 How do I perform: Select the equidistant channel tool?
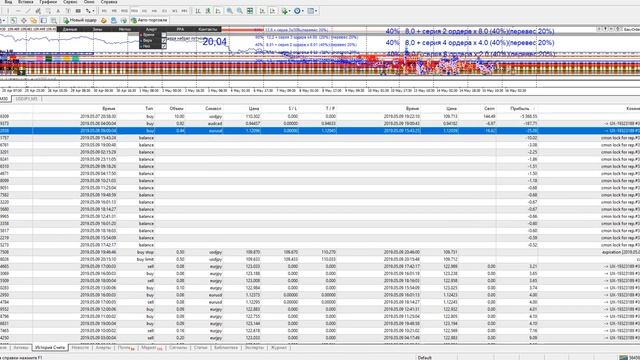[38, 11]
